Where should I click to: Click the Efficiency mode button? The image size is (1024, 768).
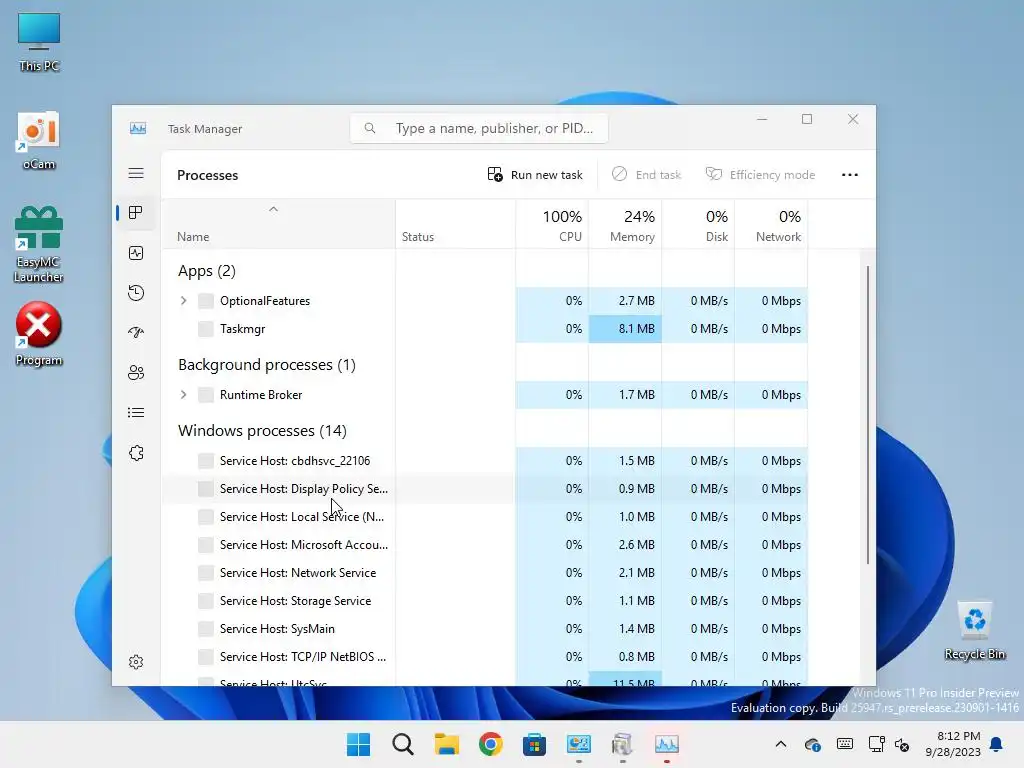click(x=760, y=175)
